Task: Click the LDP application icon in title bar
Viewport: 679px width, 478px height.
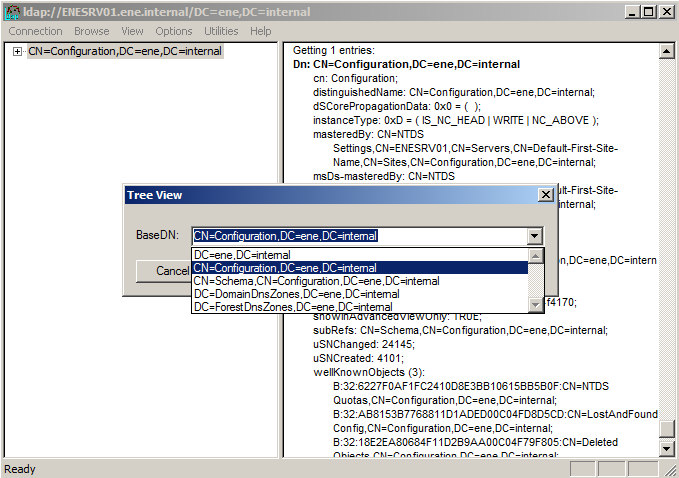Action: pos(12,11)
